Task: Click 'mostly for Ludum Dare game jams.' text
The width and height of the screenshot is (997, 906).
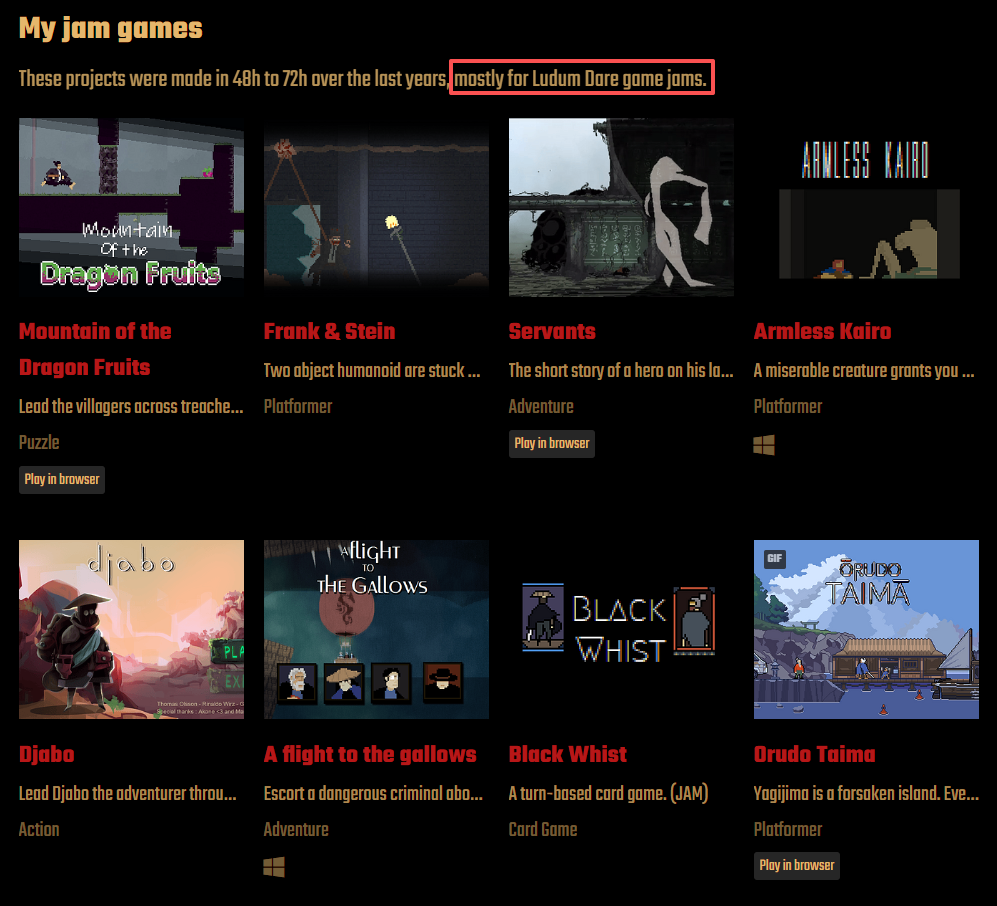Action: pyautogui.click(x=581, y=79)
